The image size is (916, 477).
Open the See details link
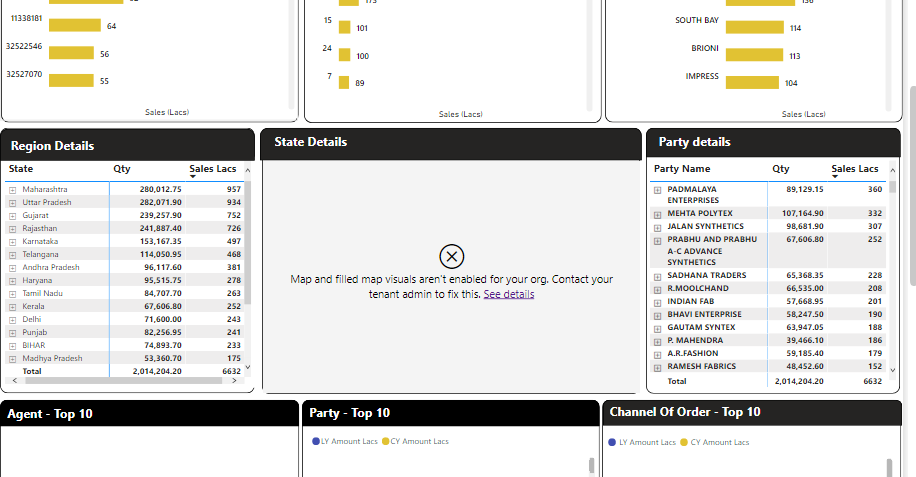point(509,294)
